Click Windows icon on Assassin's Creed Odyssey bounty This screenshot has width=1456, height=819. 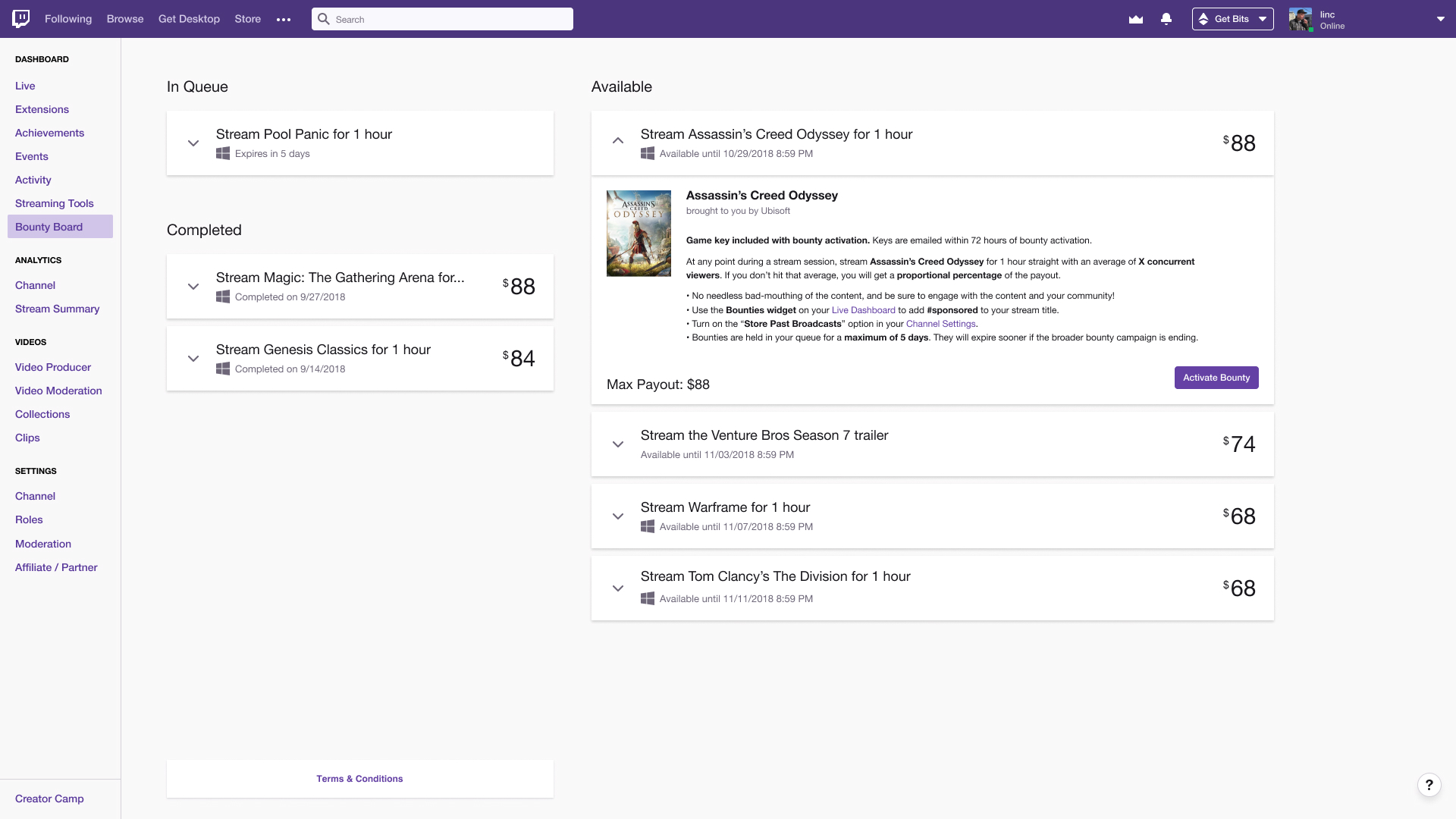point(648,153)
